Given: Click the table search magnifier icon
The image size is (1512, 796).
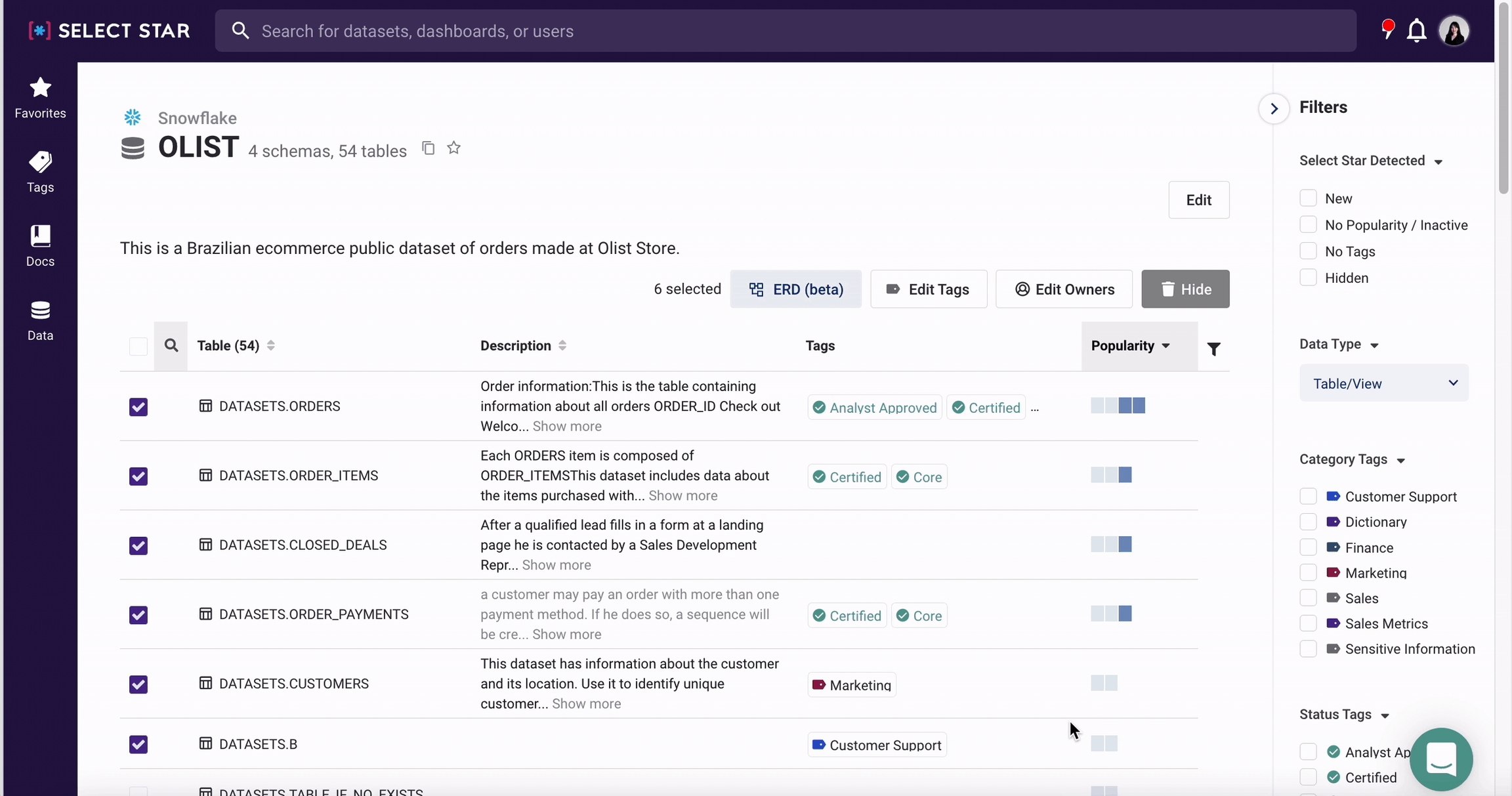Looking at the screenshot, I should pyautogui.click(x=171, y=346).
